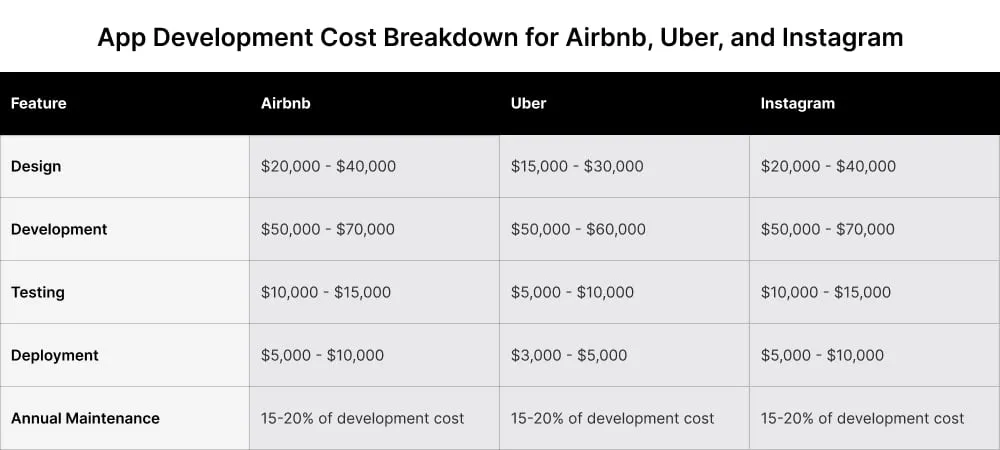The image size is (1000, 450).
Task: Select Instagram's Annual Maintenance cell
Action: point(863,418)
